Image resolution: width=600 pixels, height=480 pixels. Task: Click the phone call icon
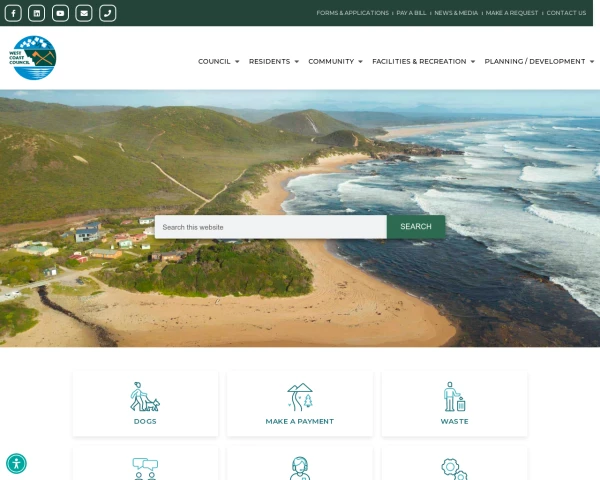[108, 13]
